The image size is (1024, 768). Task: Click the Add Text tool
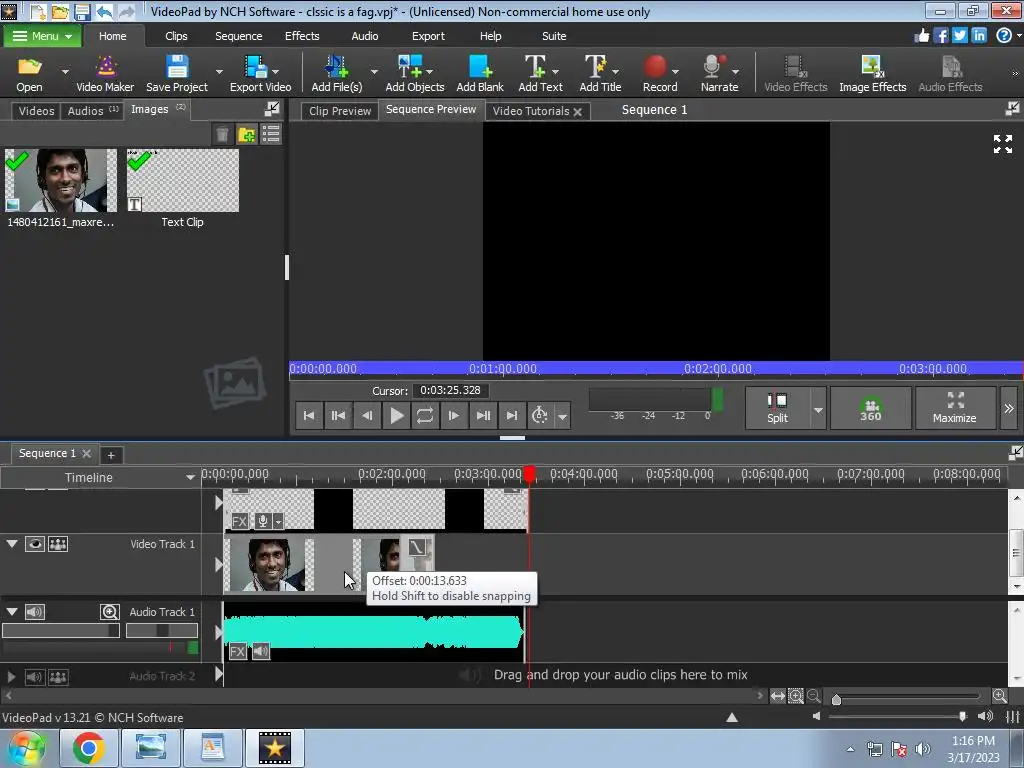coord(540,73)
